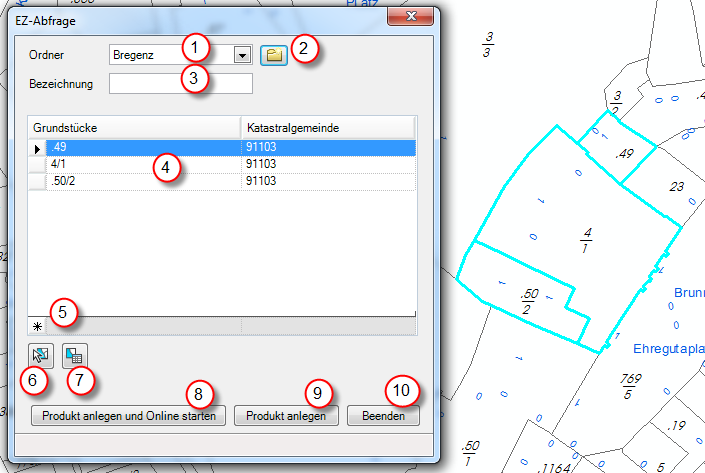This screenshot has height=473, width=705.
Task: Click the folder icon next to Ordner
Action: (273, 55)
